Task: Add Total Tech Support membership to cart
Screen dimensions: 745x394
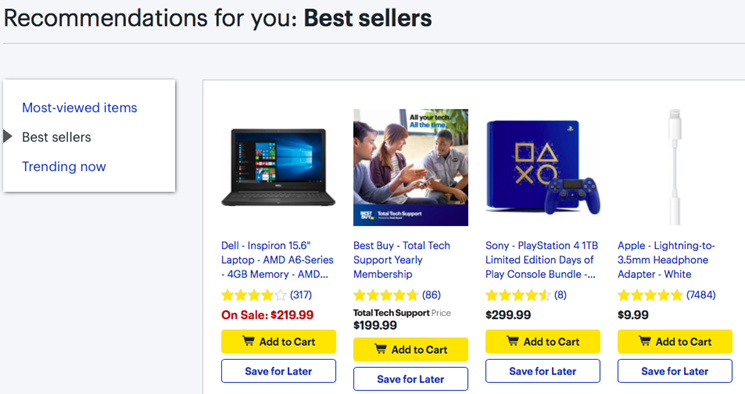Action: click(411, 350)
